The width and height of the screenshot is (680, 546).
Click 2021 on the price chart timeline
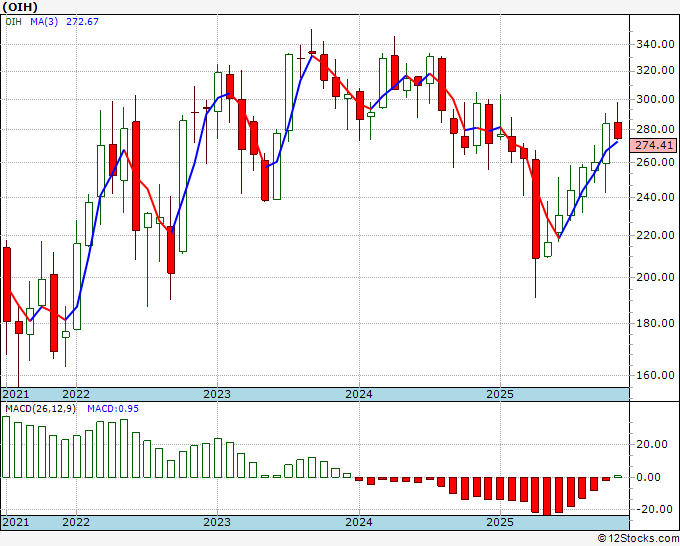click(16, 394)
